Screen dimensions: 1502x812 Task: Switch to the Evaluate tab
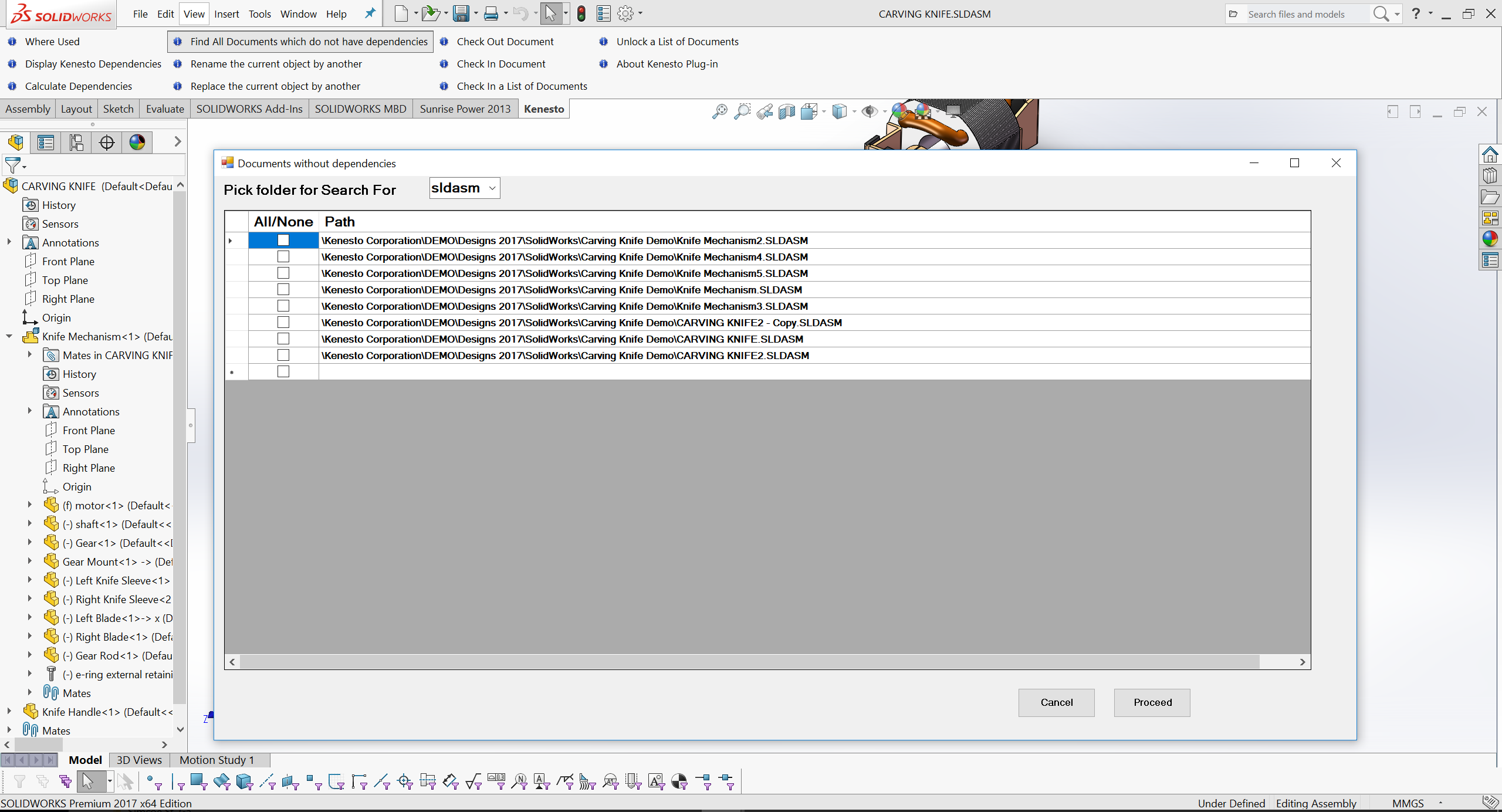165,109
